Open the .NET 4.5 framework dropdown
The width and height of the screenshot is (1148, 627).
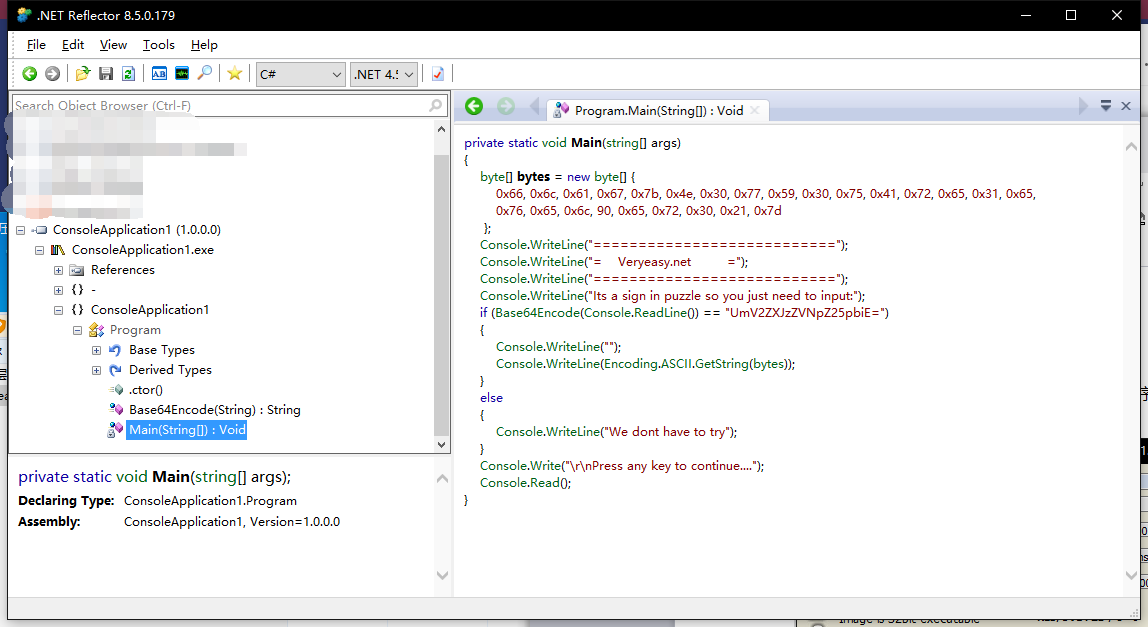[384, 74]
